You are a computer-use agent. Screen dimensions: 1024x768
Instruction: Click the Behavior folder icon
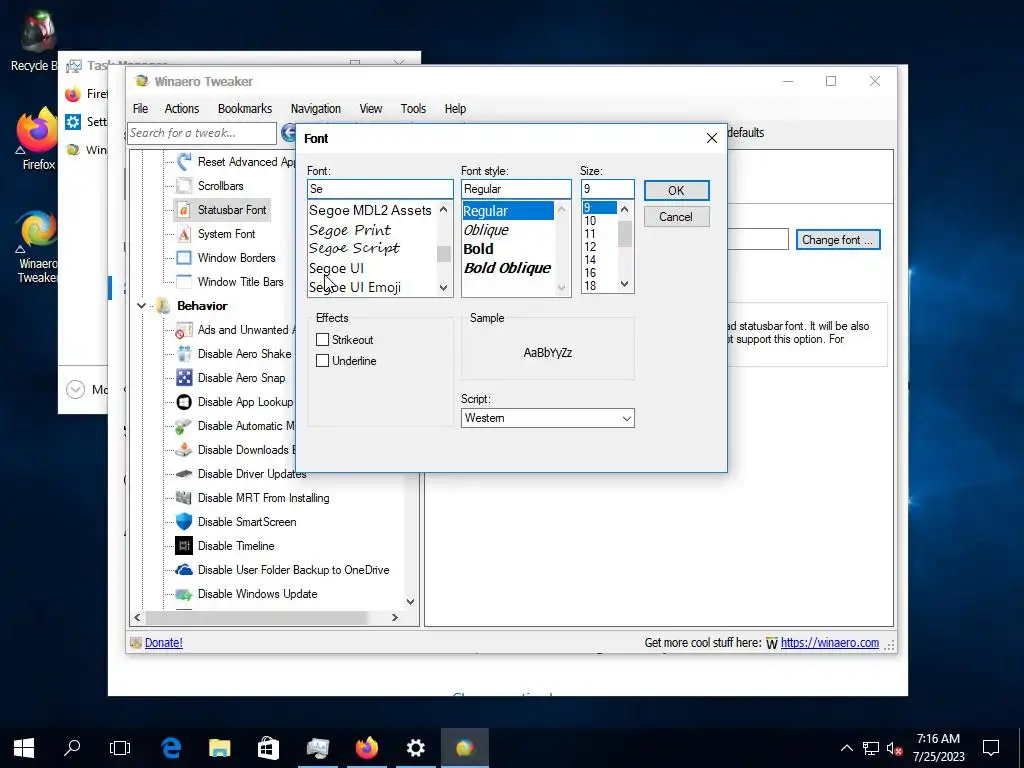point(163,306)
